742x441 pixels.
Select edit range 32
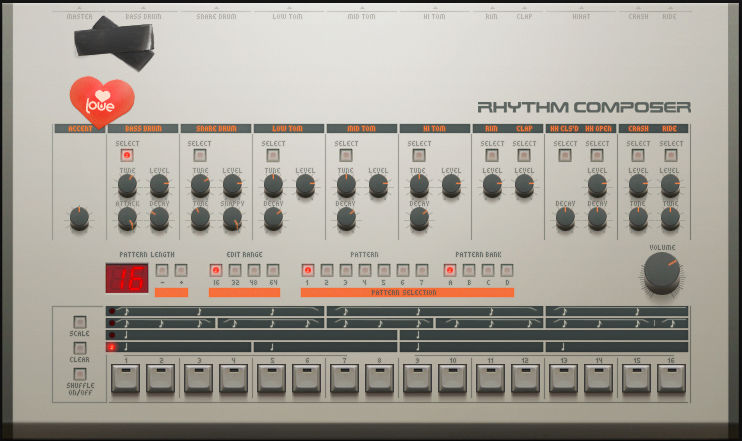click(235, 270)
